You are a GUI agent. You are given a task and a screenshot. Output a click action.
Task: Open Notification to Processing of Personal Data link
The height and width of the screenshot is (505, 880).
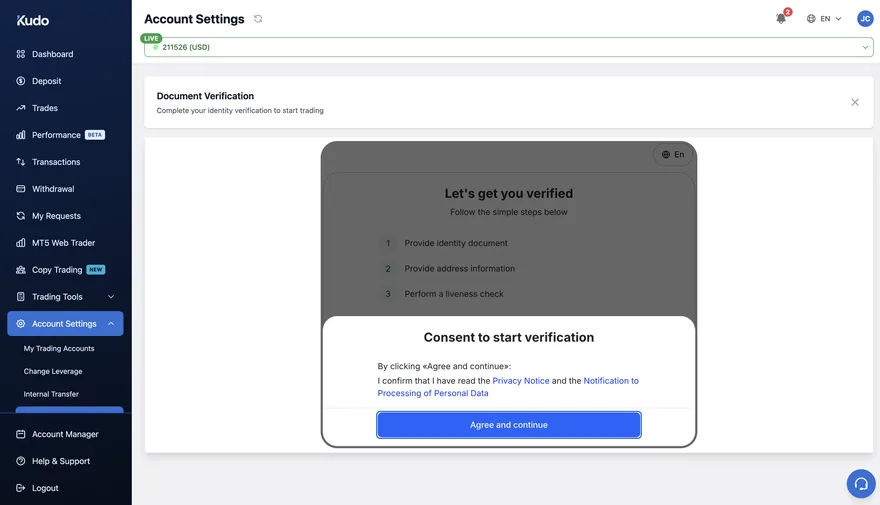click(x=508, y=387)
